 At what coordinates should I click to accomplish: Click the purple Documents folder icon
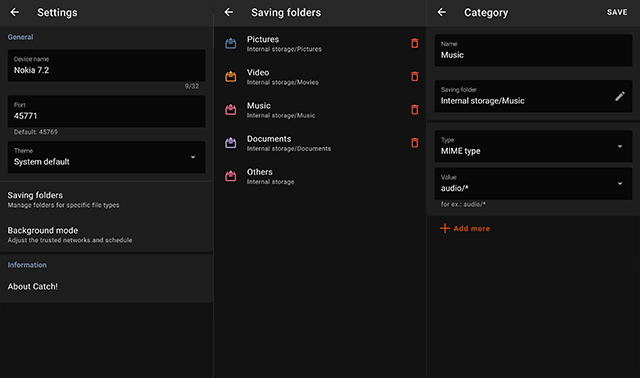point(231,142)
